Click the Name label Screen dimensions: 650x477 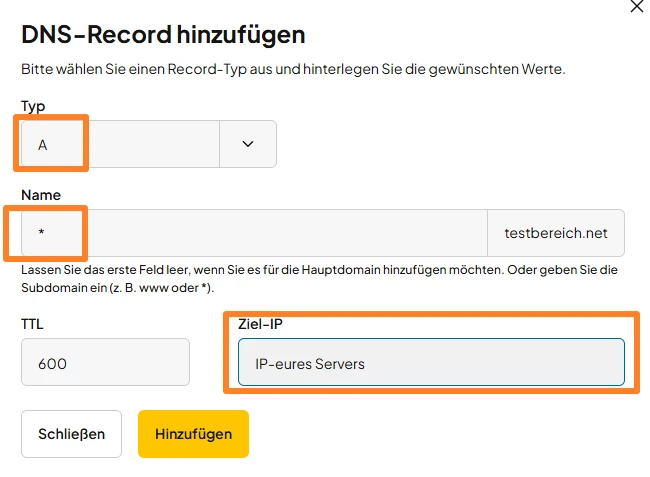tap(41, 195)
